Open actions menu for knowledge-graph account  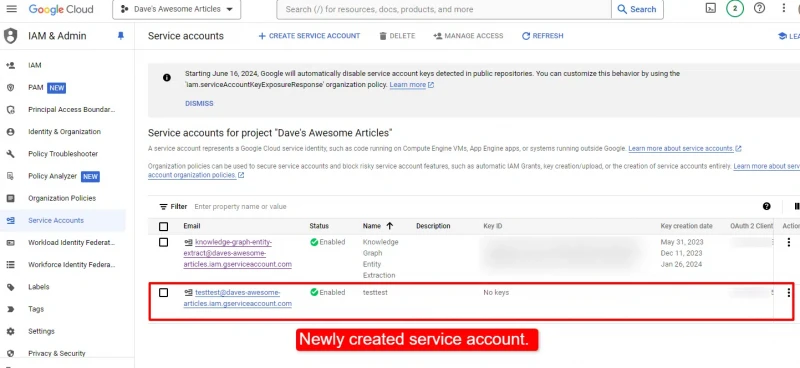click(x=789, y=242)
